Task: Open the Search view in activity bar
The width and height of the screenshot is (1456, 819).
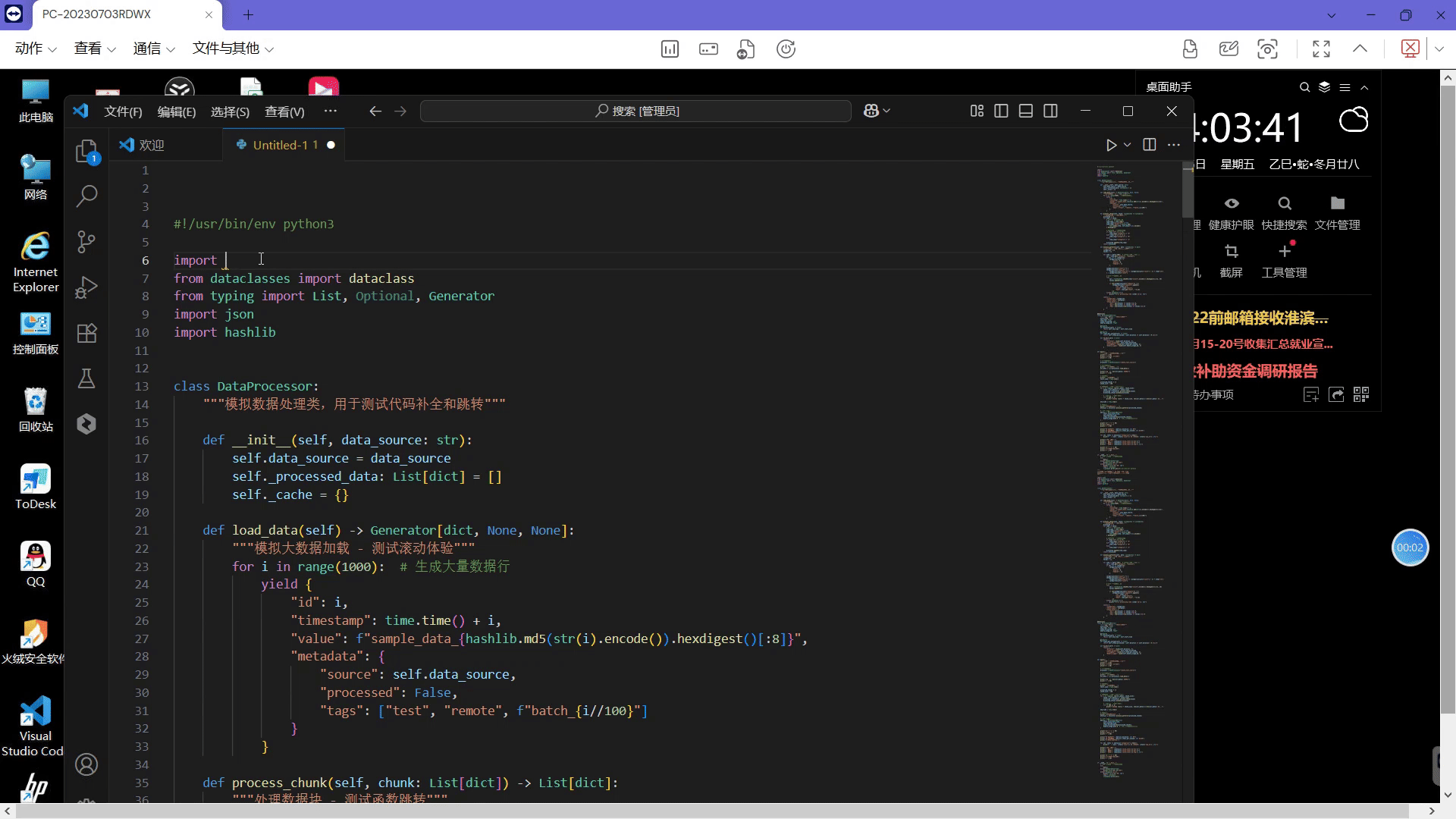Action: (86, 196)
